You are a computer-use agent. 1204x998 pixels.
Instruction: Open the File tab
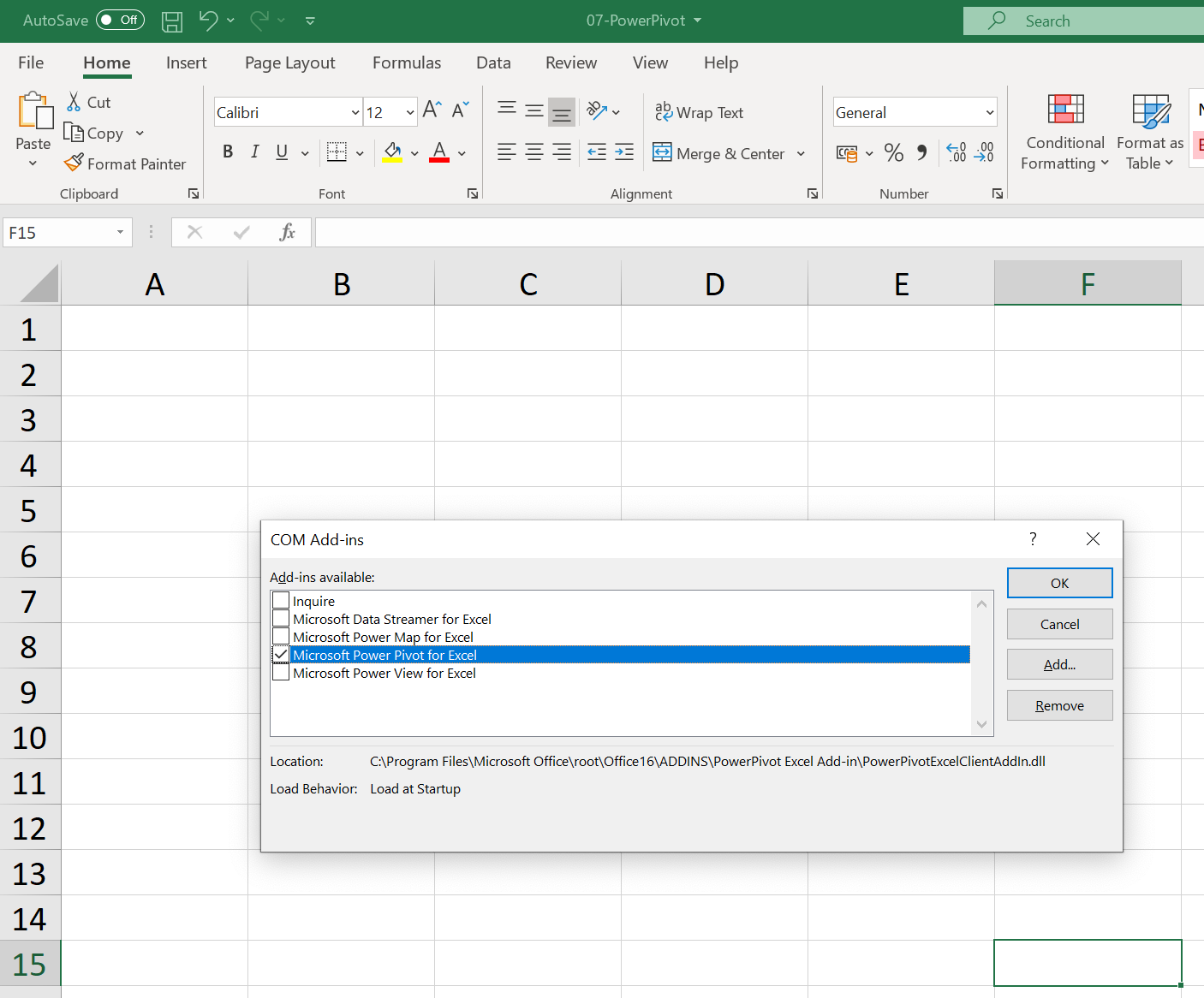(31, 62)
